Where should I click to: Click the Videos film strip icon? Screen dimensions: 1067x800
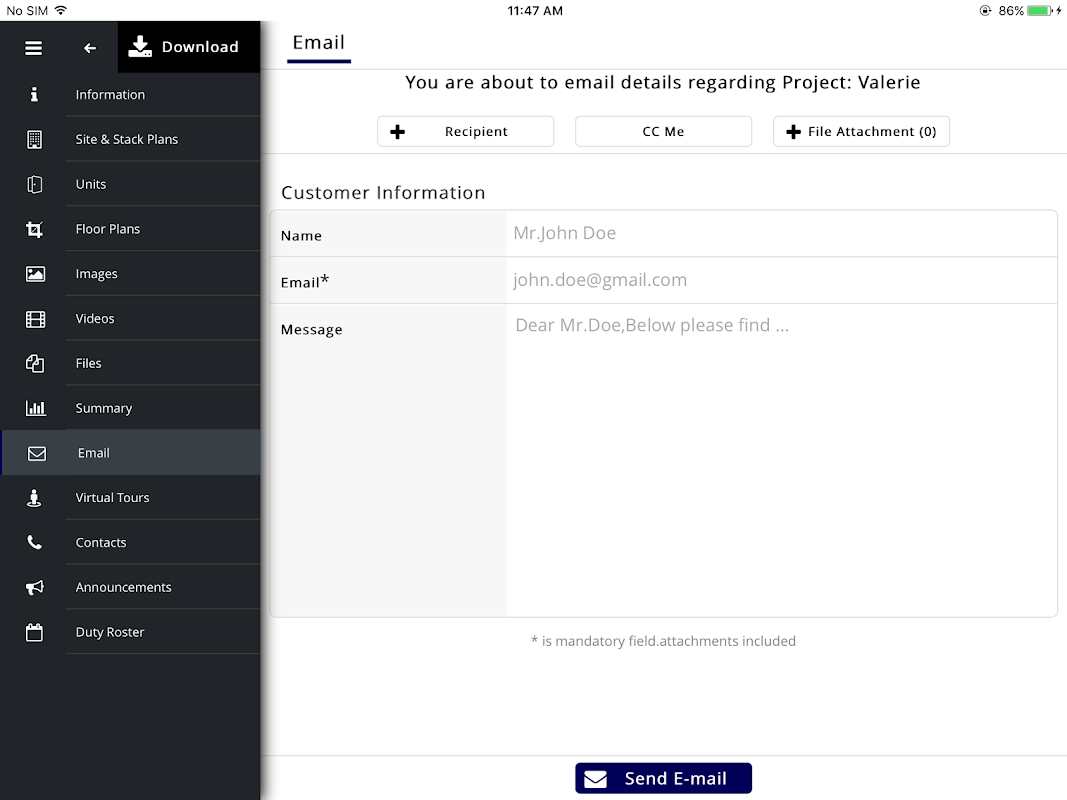click(35, 319)
